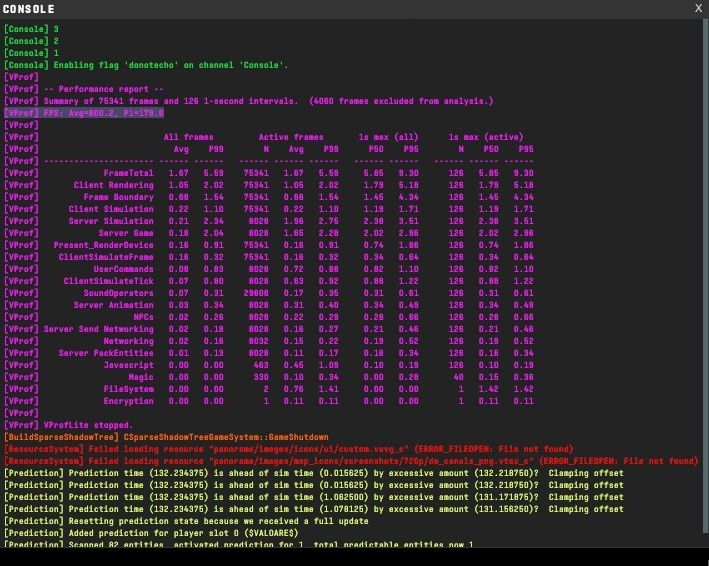Select the 'UserCommands' row label
Viewport: 709px width, 566px height.
pos(123,269)
